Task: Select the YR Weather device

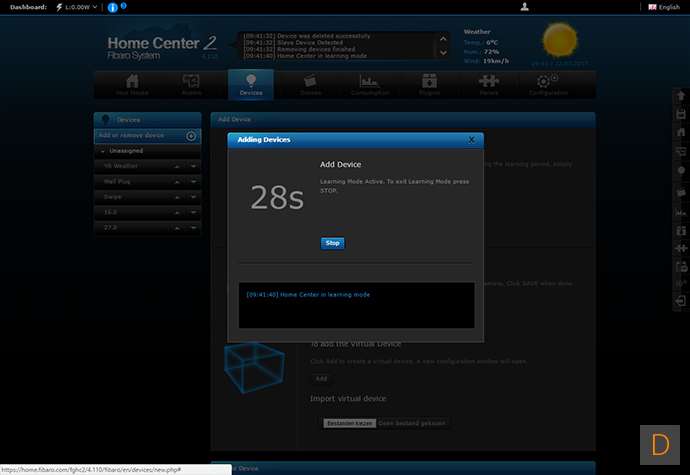Action: 121,166
